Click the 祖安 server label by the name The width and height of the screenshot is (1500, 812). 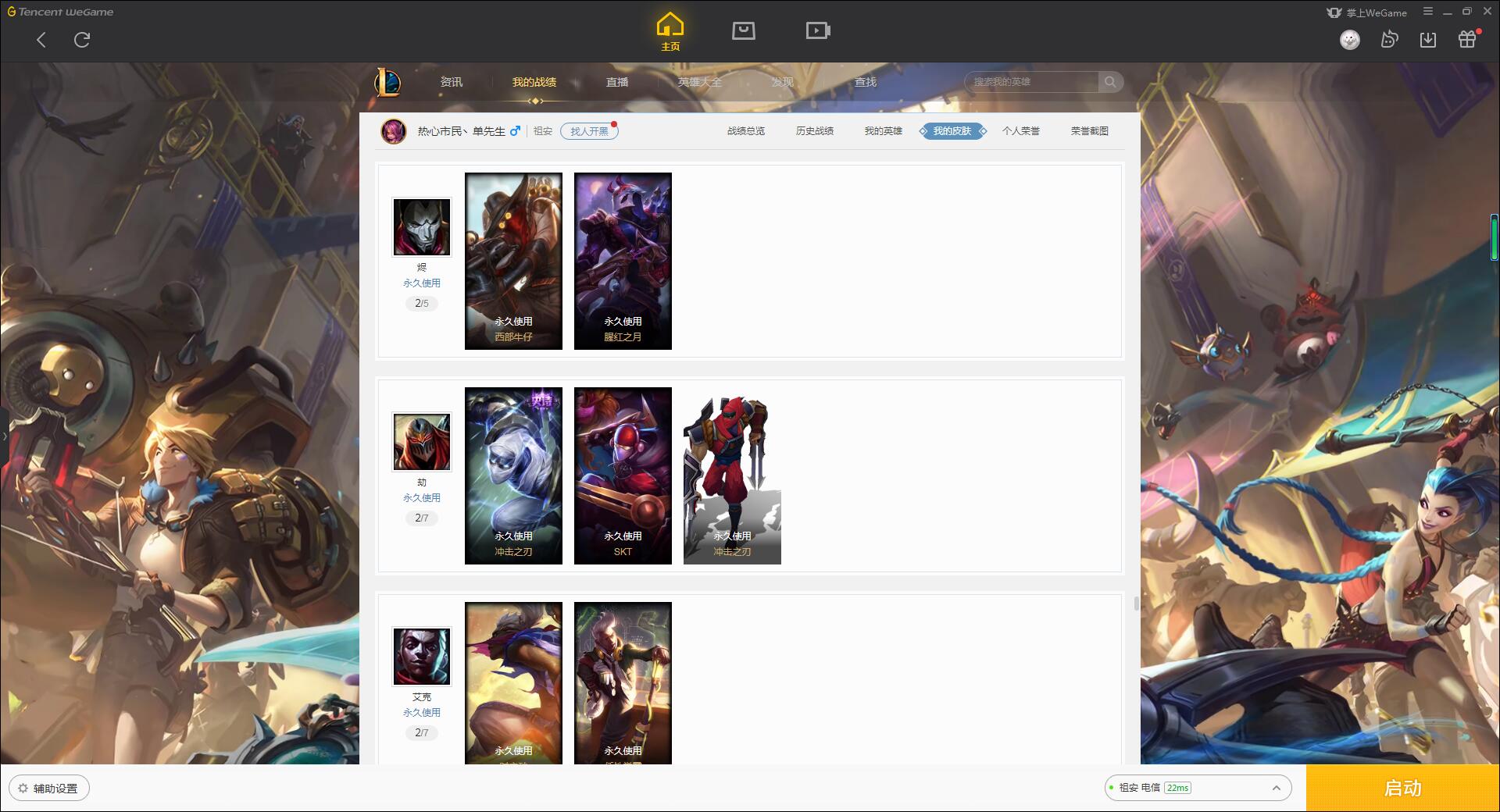(543, 131)
